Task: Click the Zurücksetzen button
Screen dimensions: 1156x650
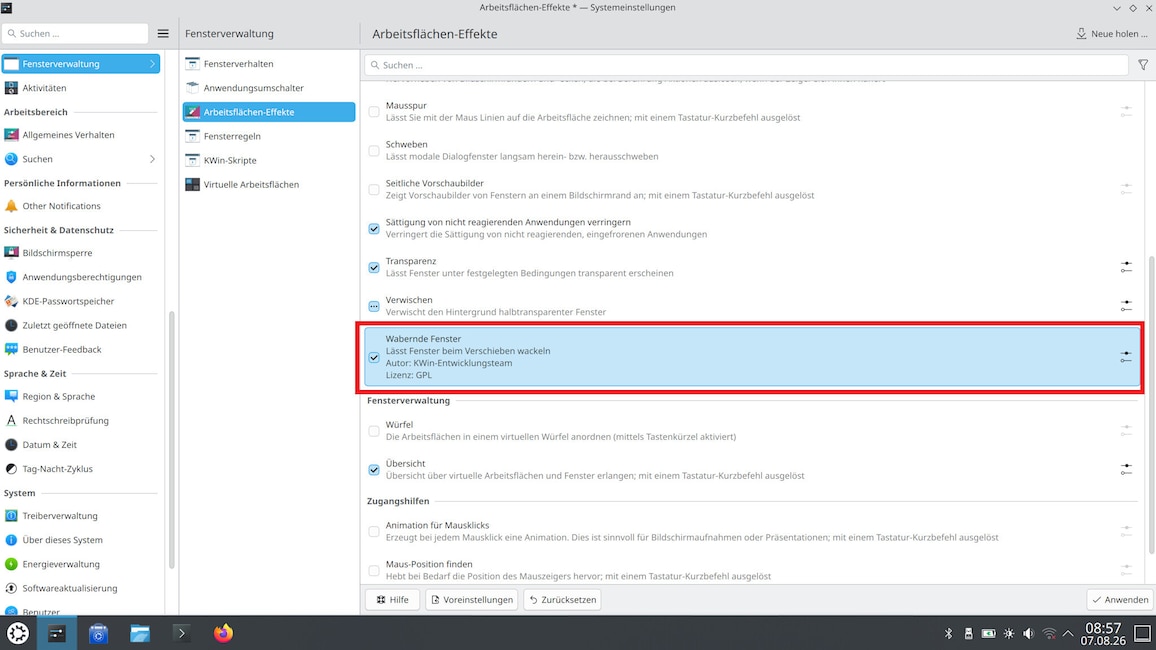Action: (x=563, y=600)
